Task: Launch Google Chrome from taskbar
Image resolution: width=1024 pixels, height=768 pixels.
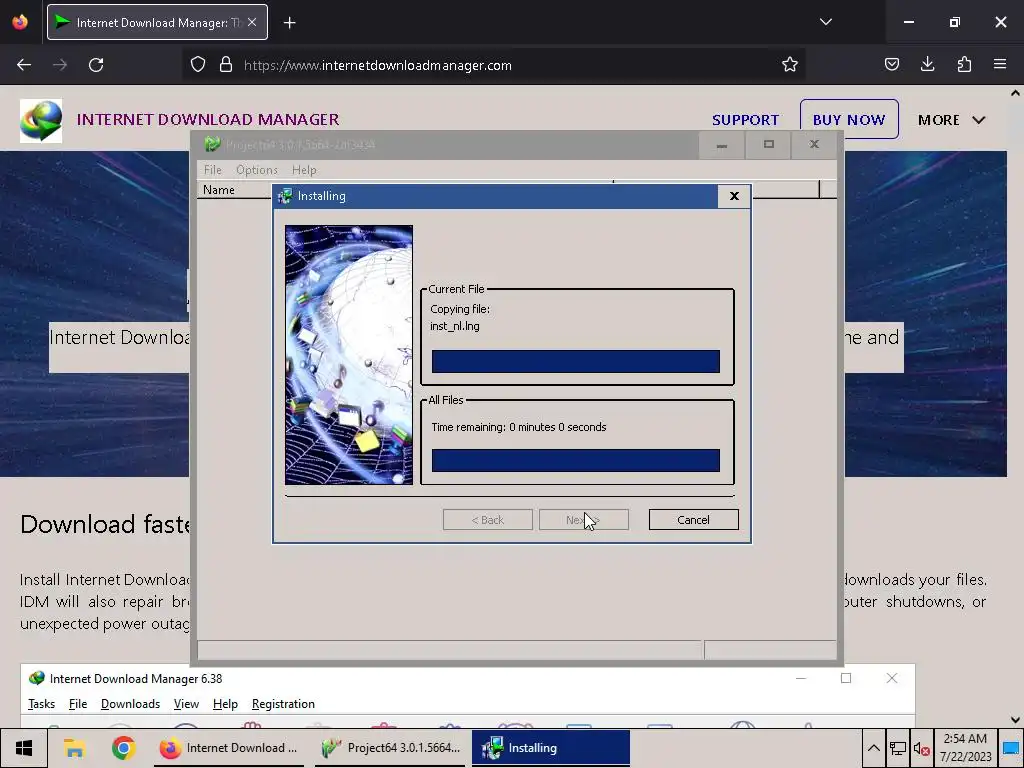Action: [x=123, y=748]
